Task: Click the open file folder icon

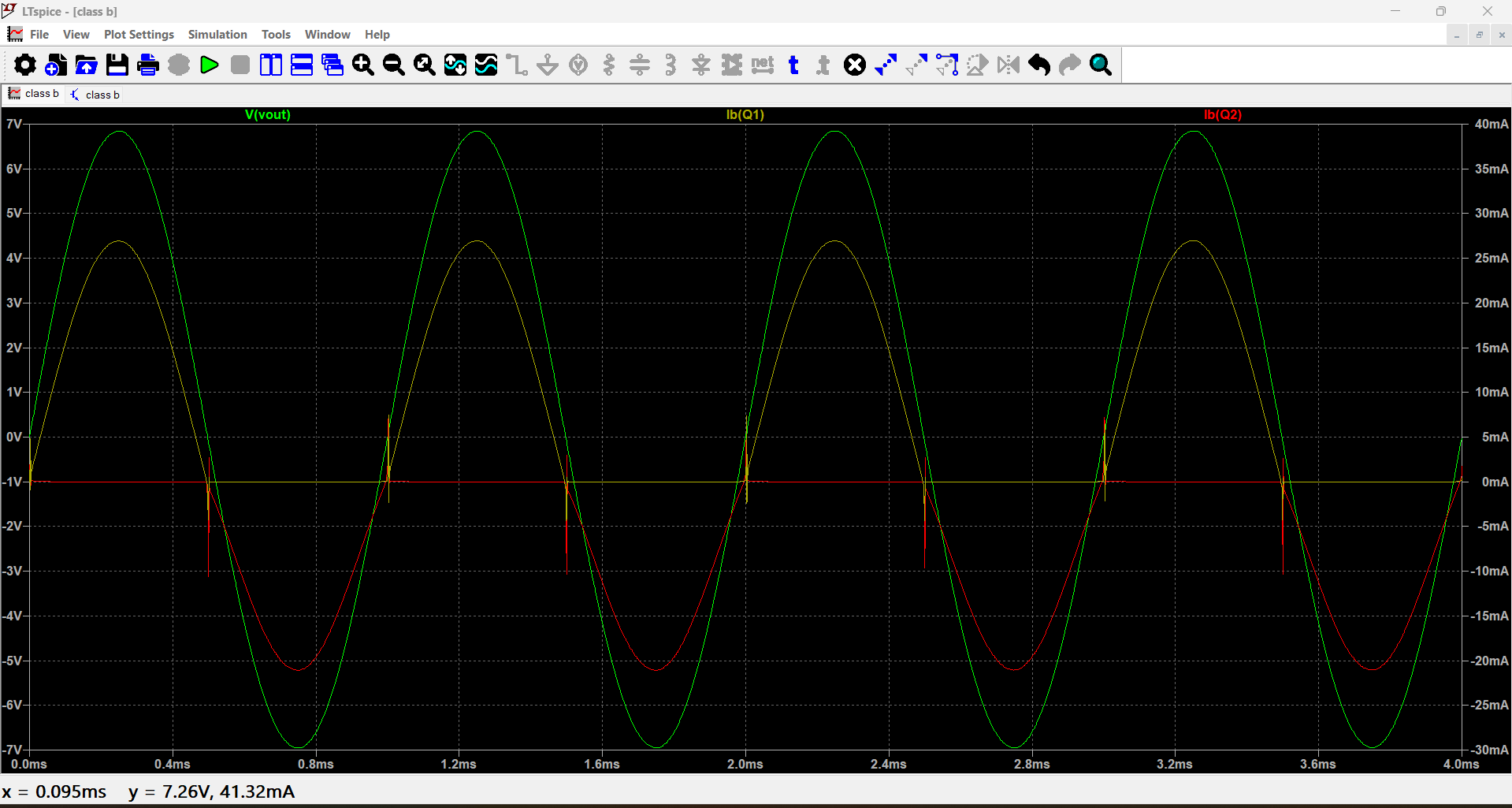Action: click(87, 65)
